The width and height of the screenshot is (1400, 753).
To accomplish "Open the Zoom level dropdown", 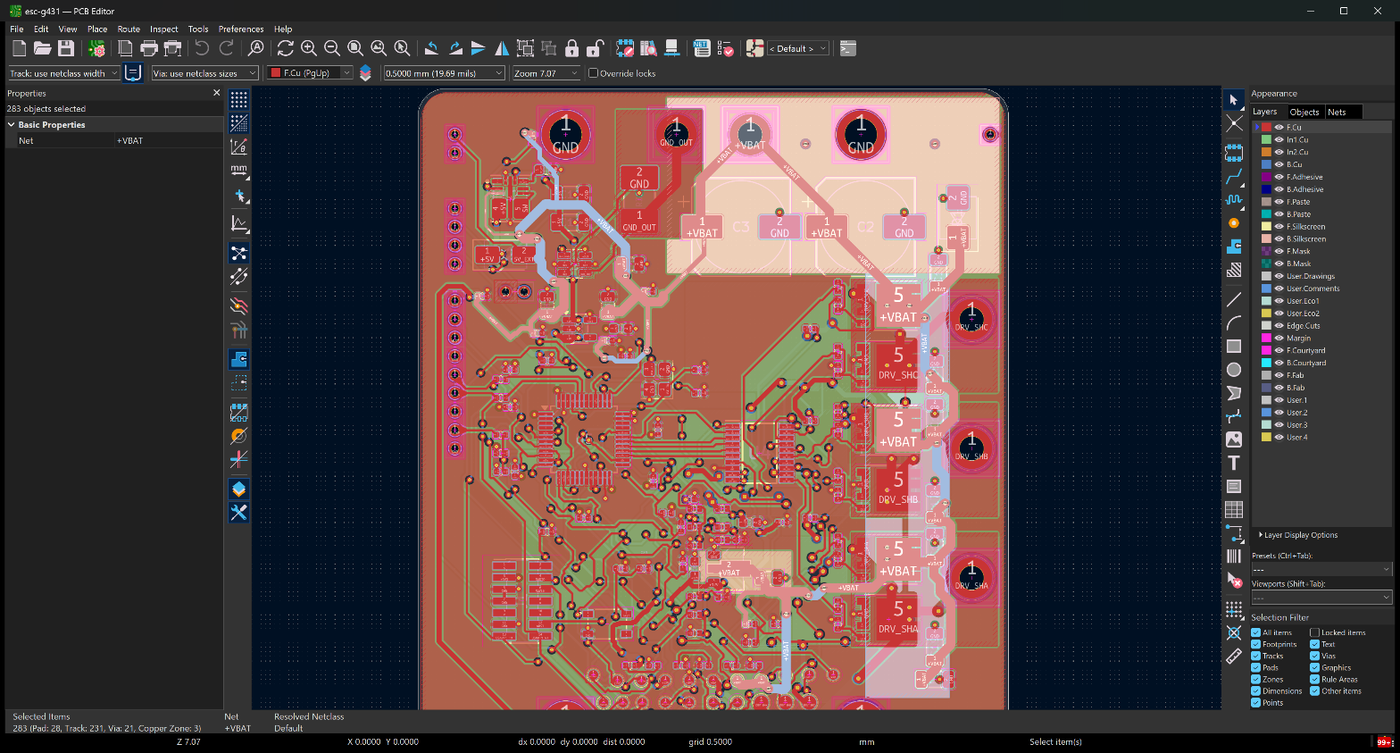I will (546, 73).
